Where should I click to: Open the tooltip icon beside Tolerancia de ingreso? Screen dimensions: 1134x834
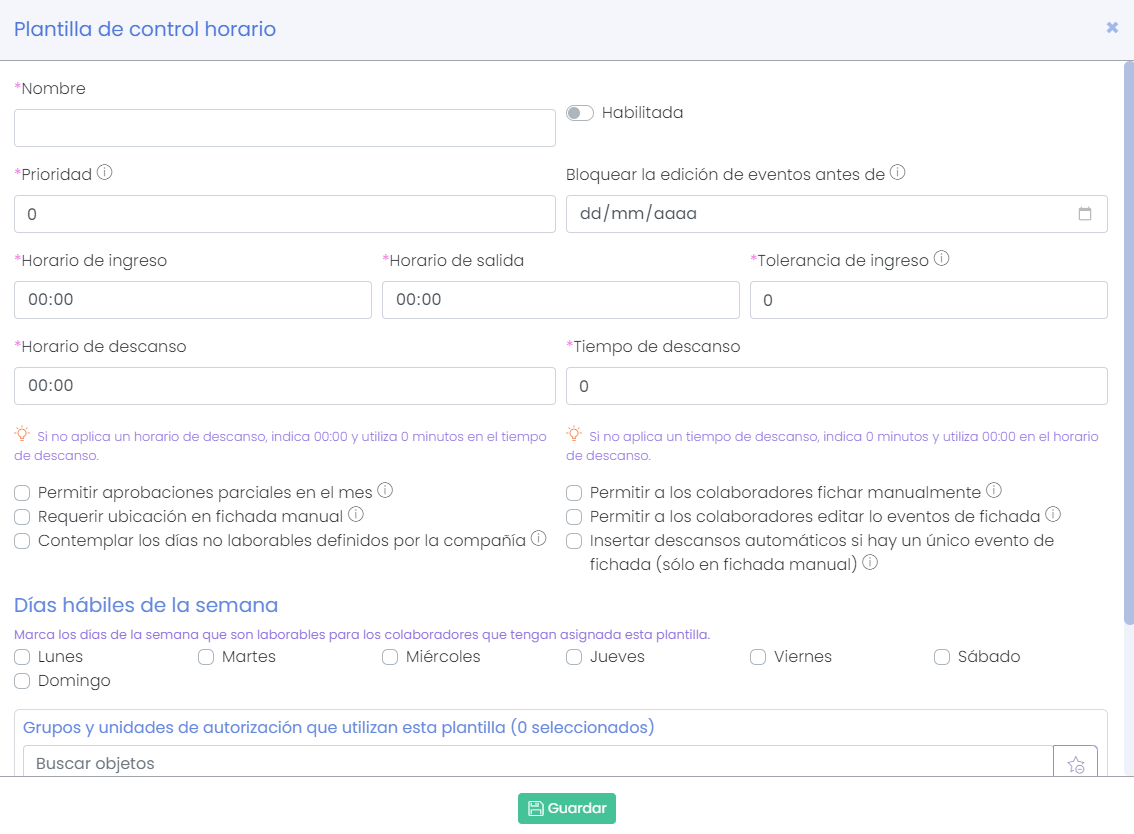(941, 257)
